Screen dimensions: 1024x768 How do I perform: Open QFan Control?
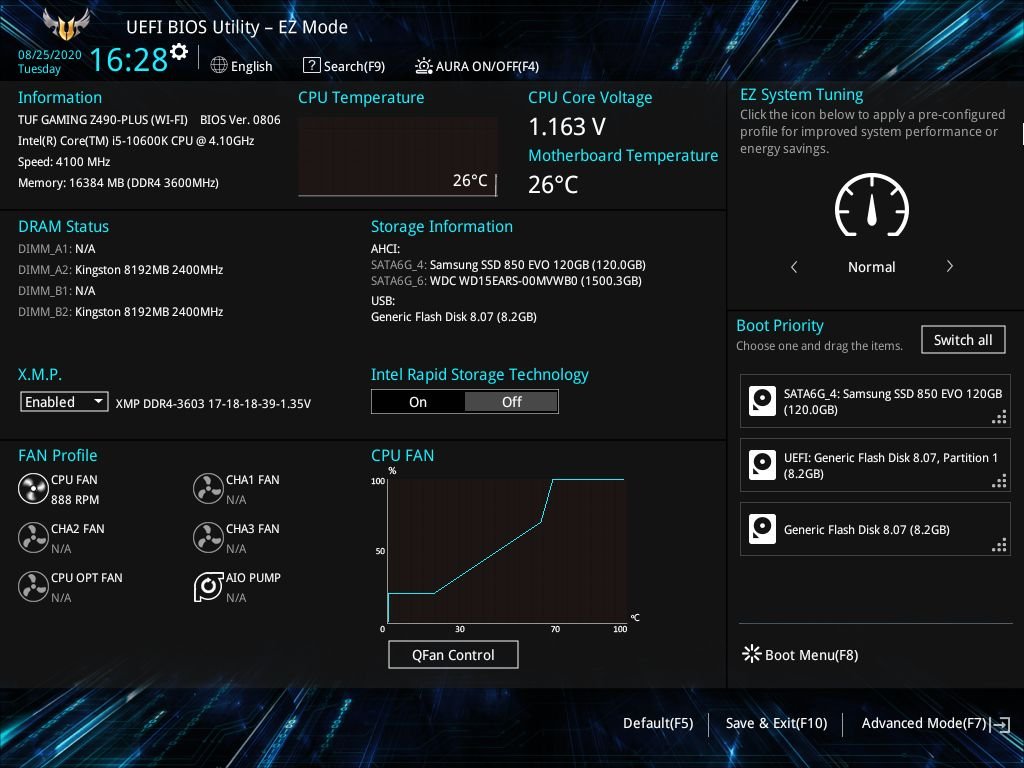tap(453, 654)
